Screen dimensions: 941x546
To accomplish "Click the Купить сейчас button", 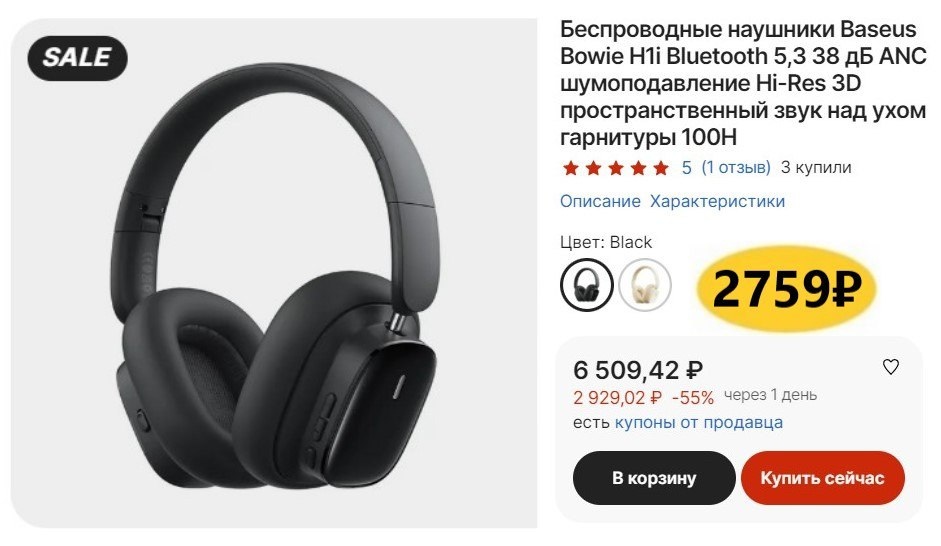I will coord(822,478).
